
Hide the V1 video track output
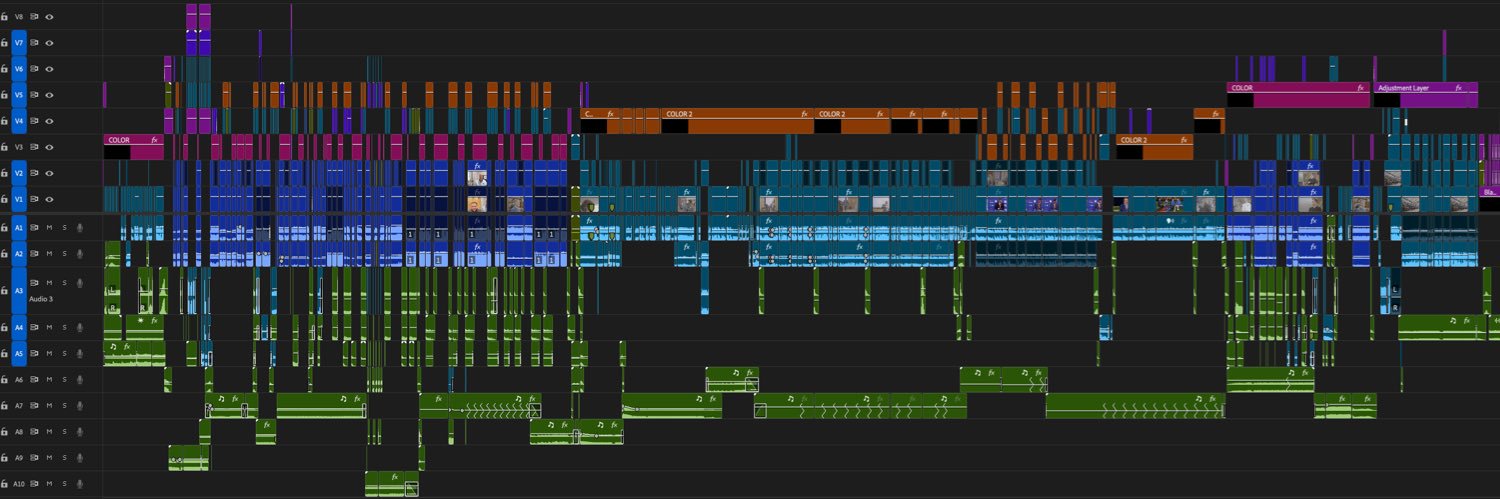[x=49, y=199]
